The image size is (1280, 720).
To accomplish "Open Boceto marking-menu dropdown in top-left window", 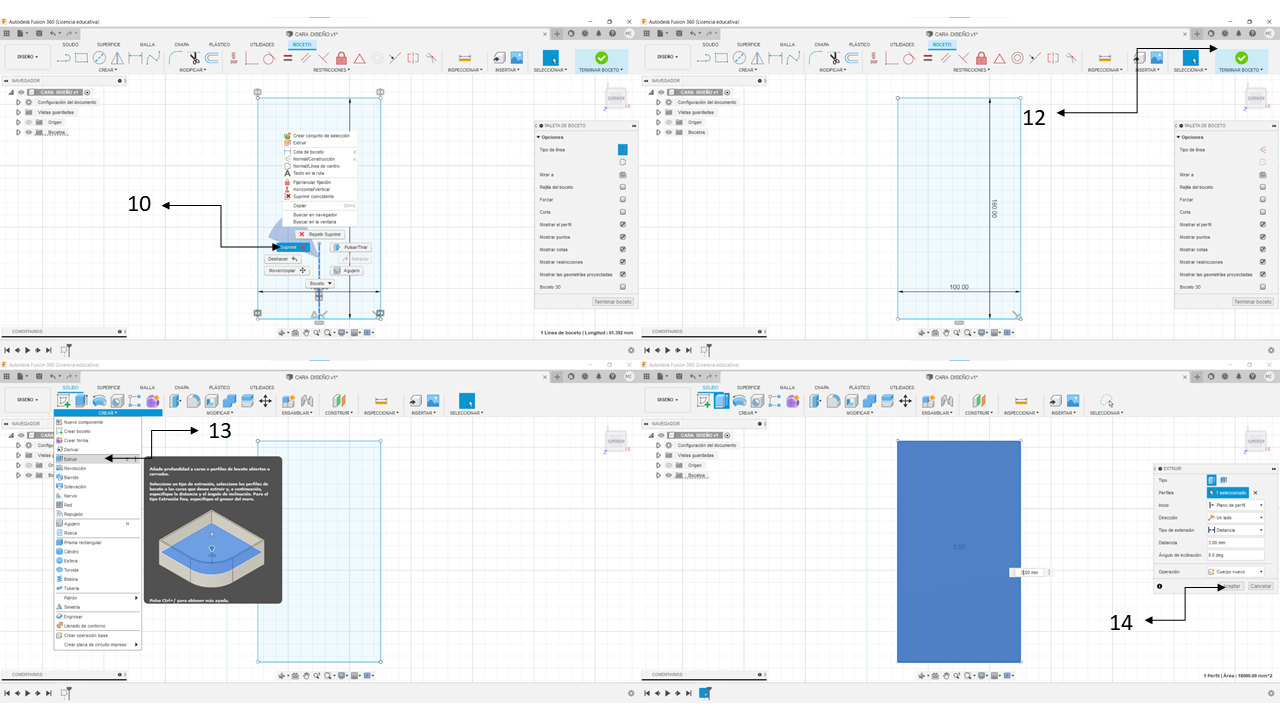I will coord(321,284).
